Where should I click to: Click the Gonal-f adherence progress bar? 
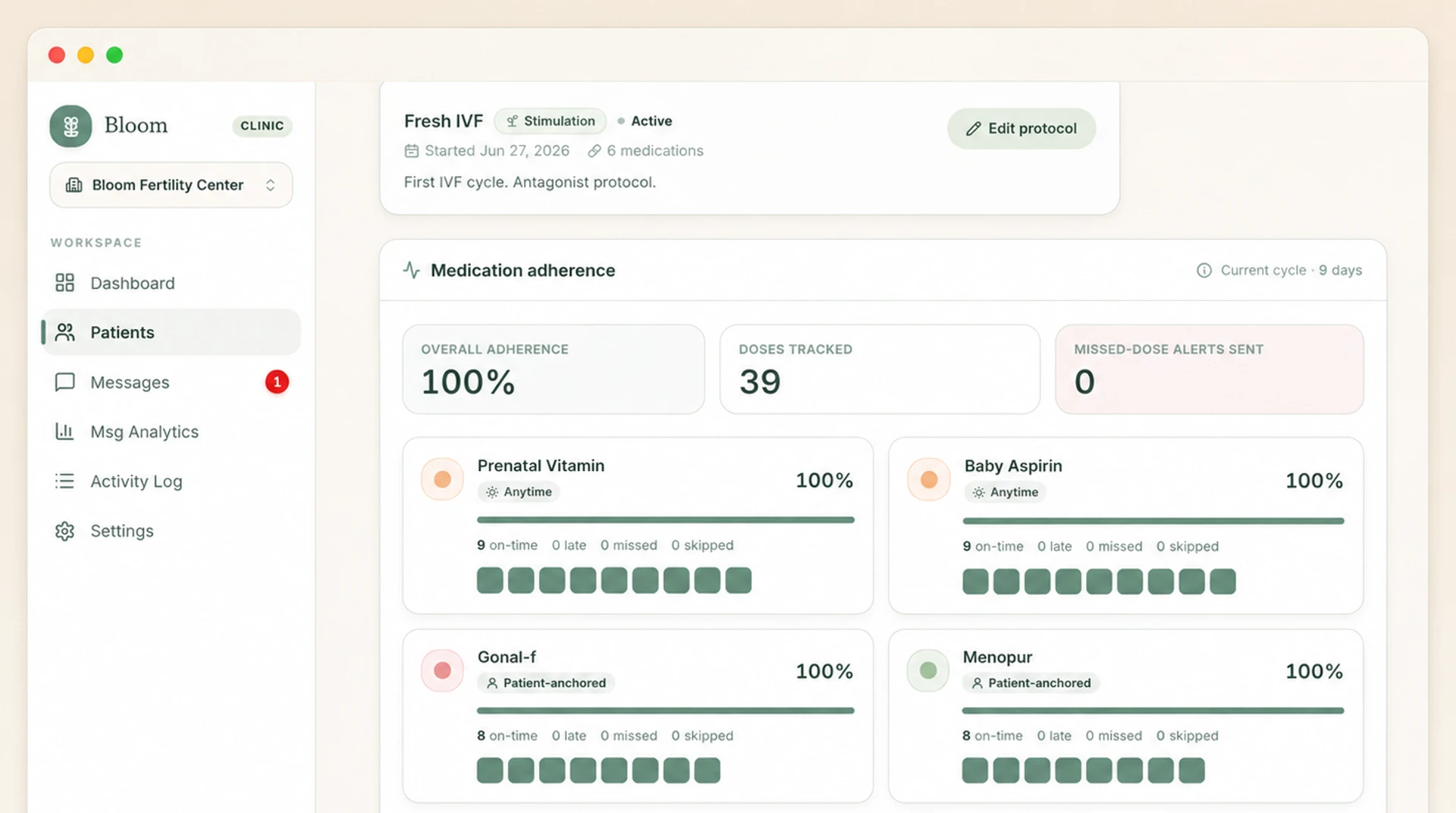coord(666,711)
